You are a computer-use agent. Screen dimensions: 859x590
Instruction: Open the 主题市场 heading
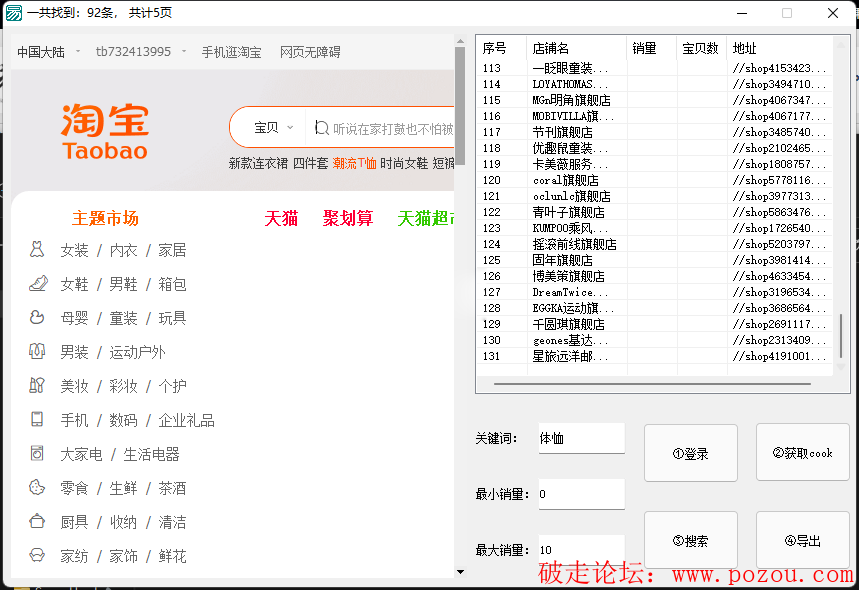[105, 219]
